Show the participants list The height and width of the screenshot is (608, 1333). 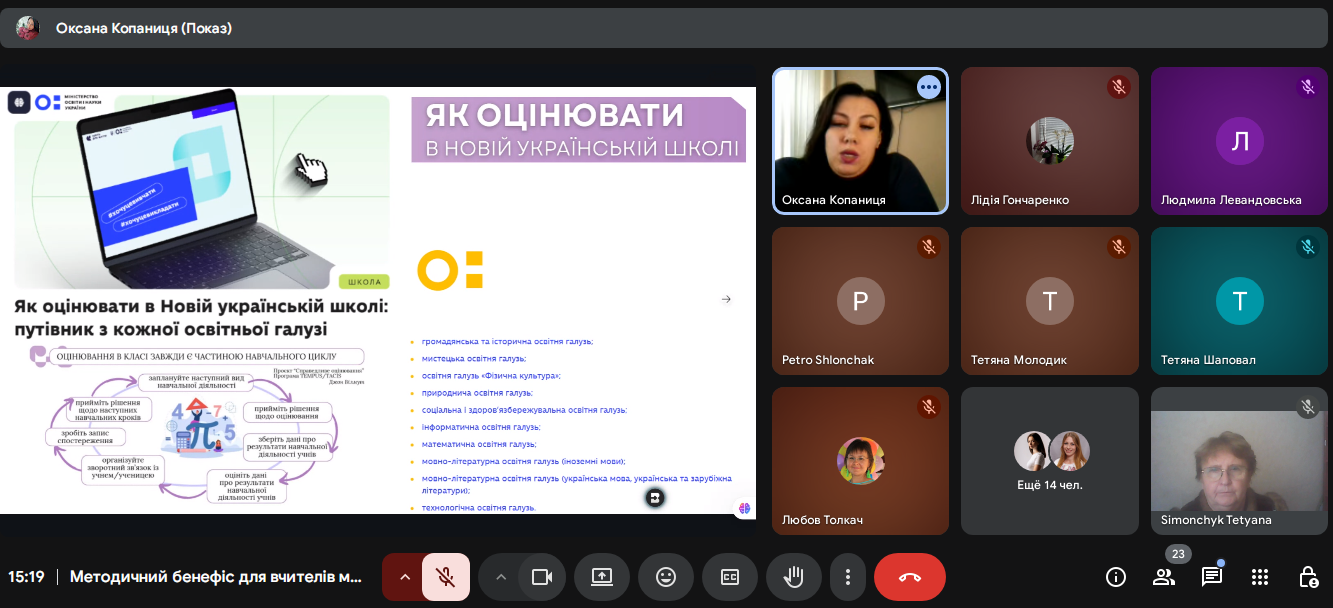point(1164,577)
